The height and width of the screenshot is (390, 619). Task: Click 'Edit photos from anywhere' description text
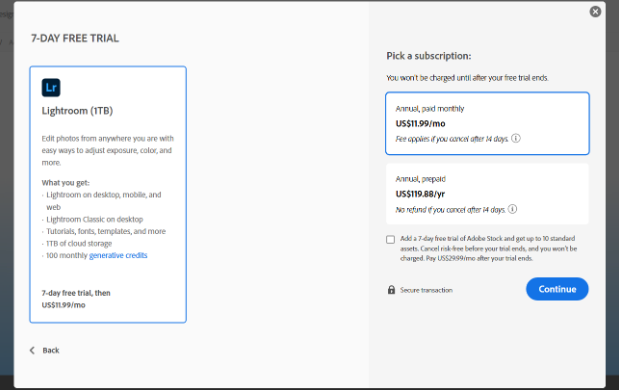[x=108, y=150]
